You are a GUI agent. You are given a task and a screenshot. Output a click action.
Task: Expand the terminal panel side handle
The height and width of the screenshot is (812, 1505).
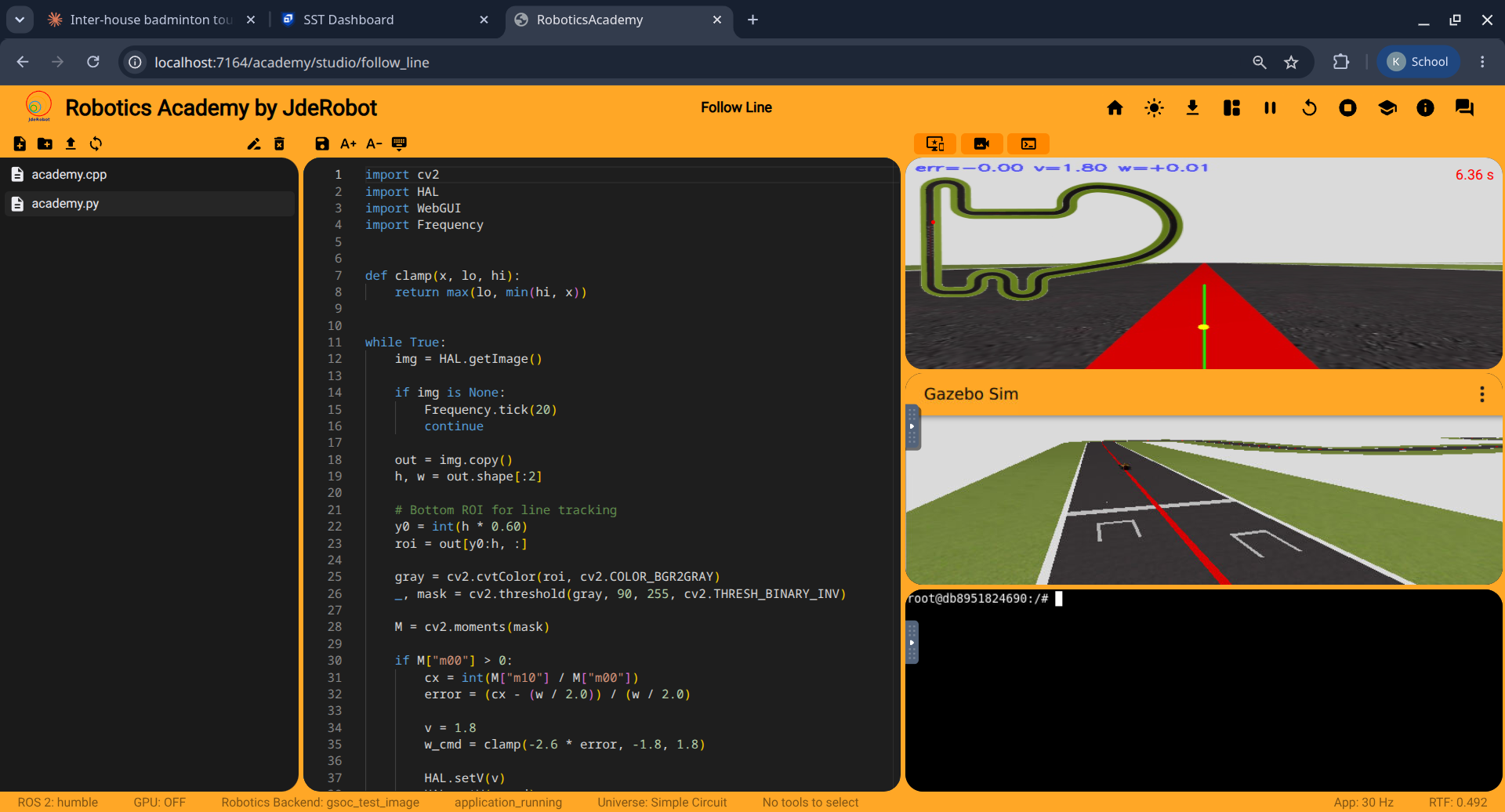coord(912,643)
